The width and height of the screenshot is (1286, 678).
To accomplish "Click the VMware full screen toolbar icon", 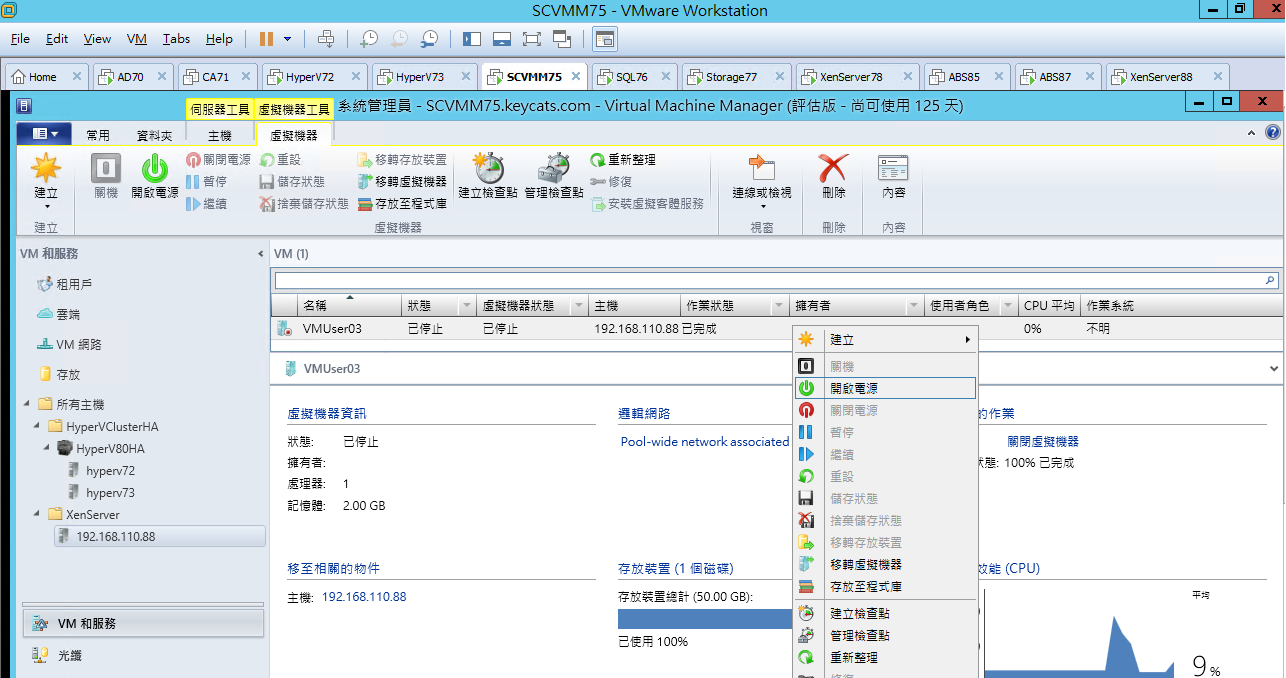I will tap(532, 39).
